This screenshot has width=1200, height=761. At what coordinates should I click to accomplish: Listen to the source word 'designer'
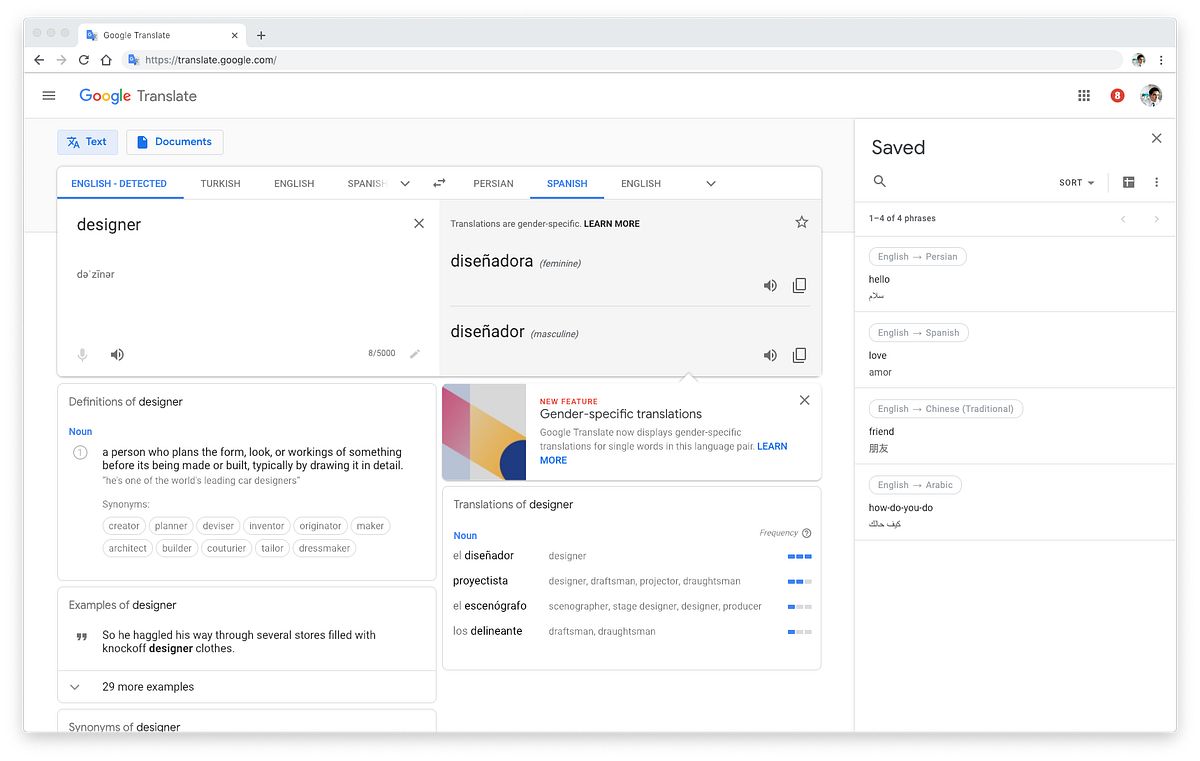117,354
